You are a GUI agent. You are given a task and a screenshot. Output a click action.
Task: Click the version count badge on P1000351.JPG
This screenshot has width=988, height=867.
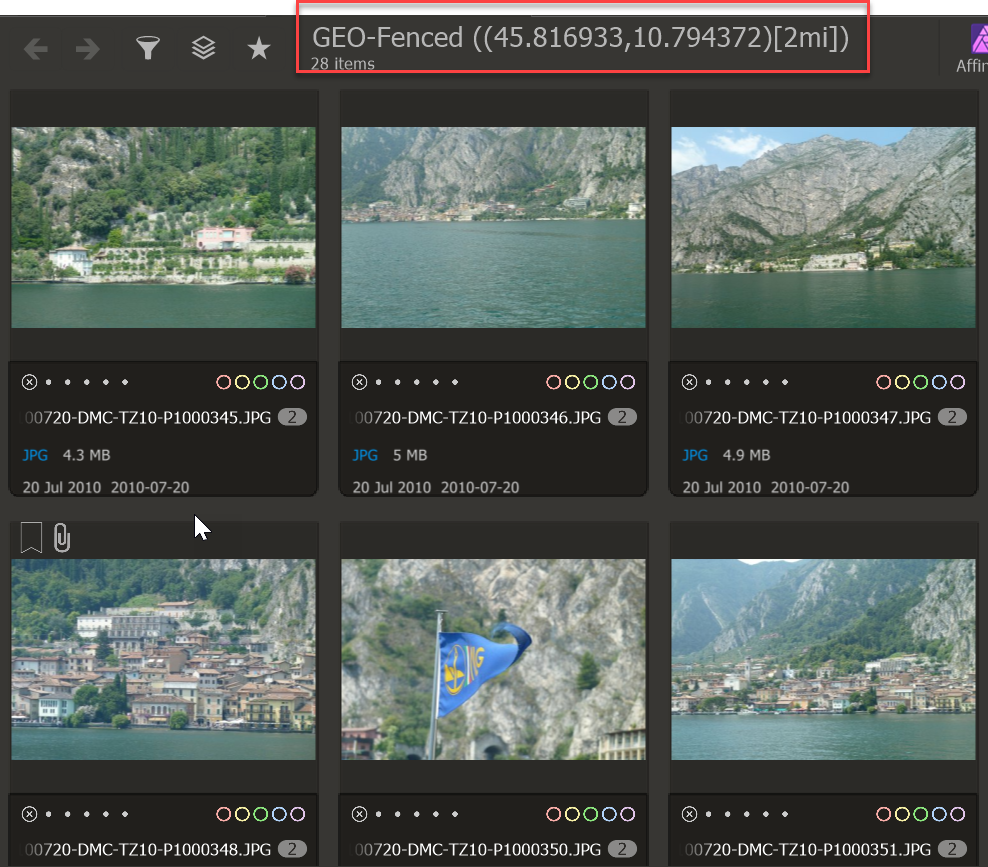click(x=953, y=849)
